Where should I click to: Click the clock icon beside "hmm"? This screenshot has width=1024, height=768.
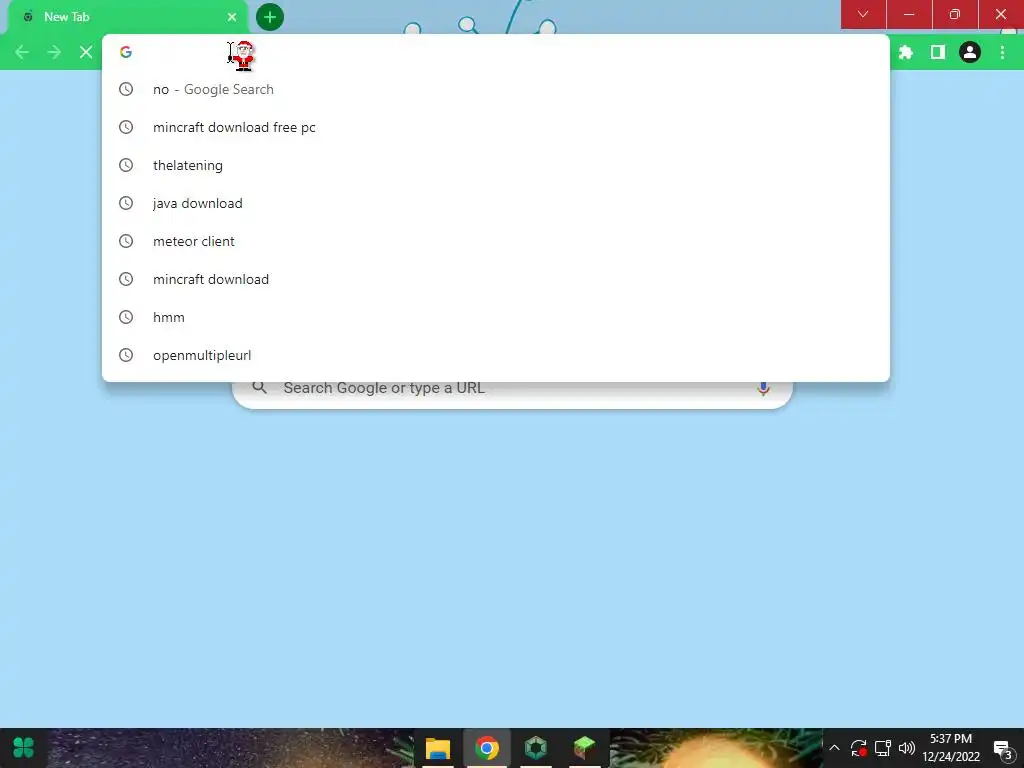(x=126, y=317)
